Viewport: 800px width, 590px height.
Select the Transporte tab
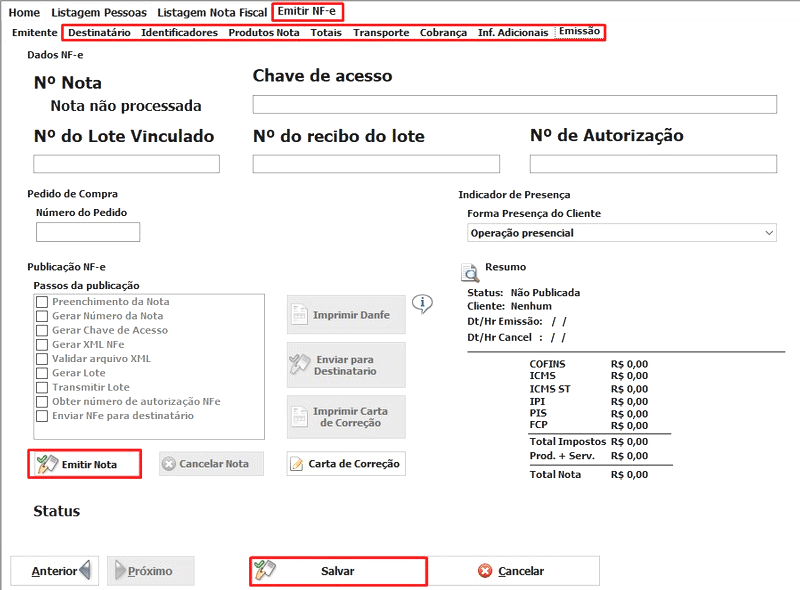[381, 32]
